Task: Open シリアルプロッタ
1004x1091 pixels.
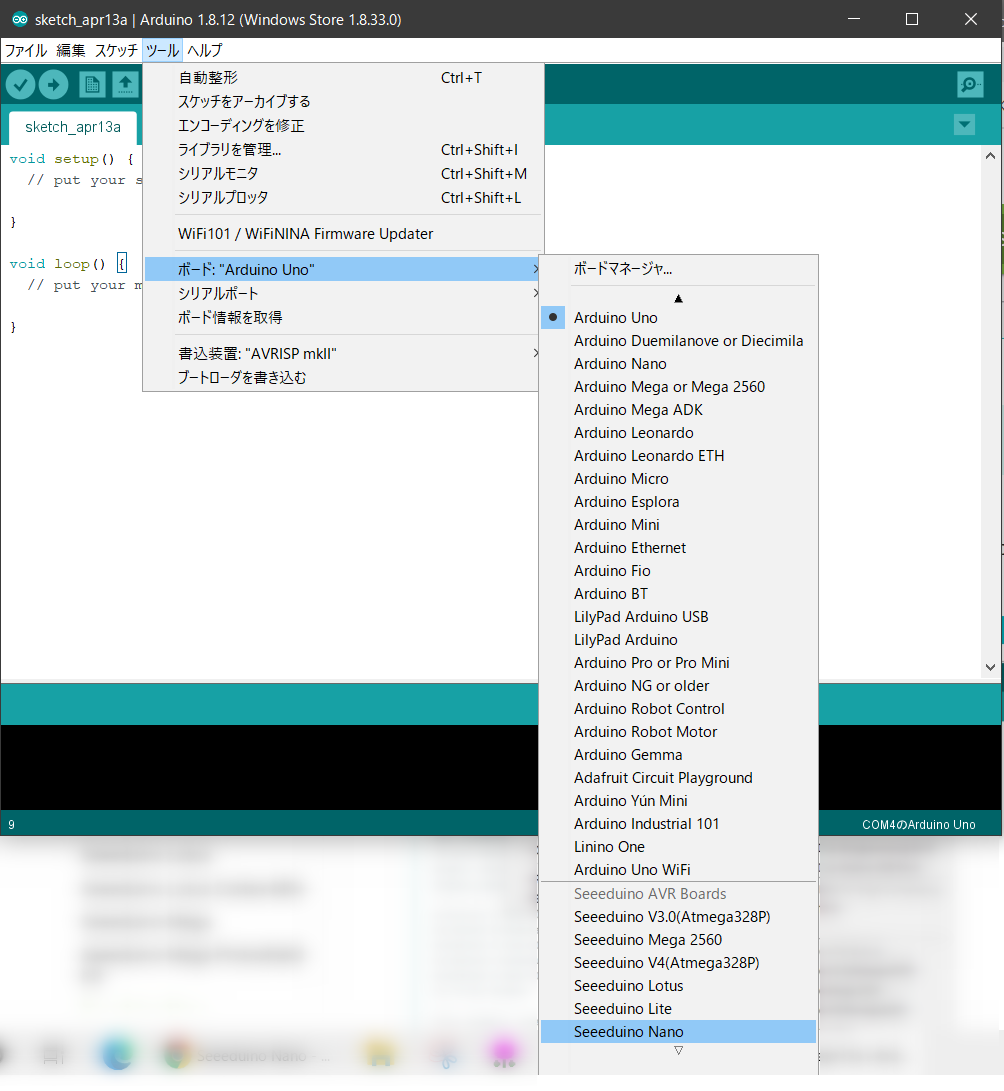Action: click(343, 198)
